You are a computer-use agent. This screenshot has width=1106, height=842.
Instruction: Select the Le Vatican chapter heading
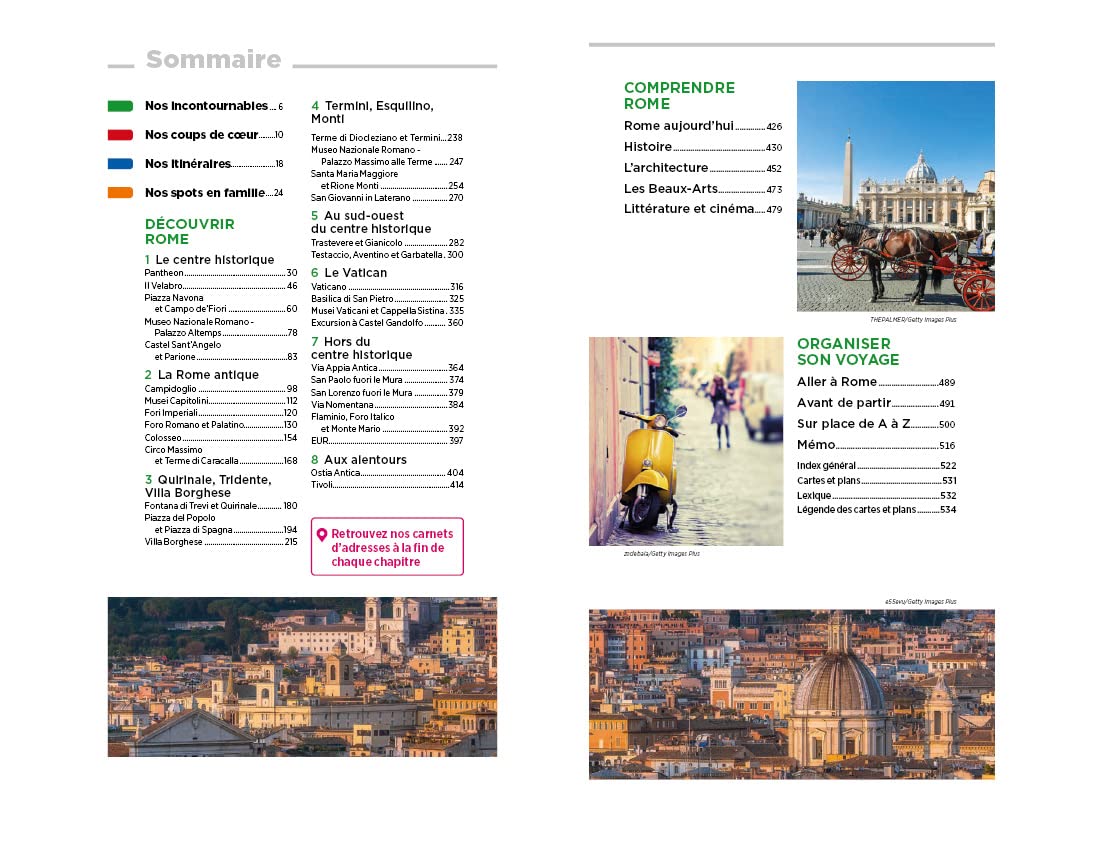(349, 273)
